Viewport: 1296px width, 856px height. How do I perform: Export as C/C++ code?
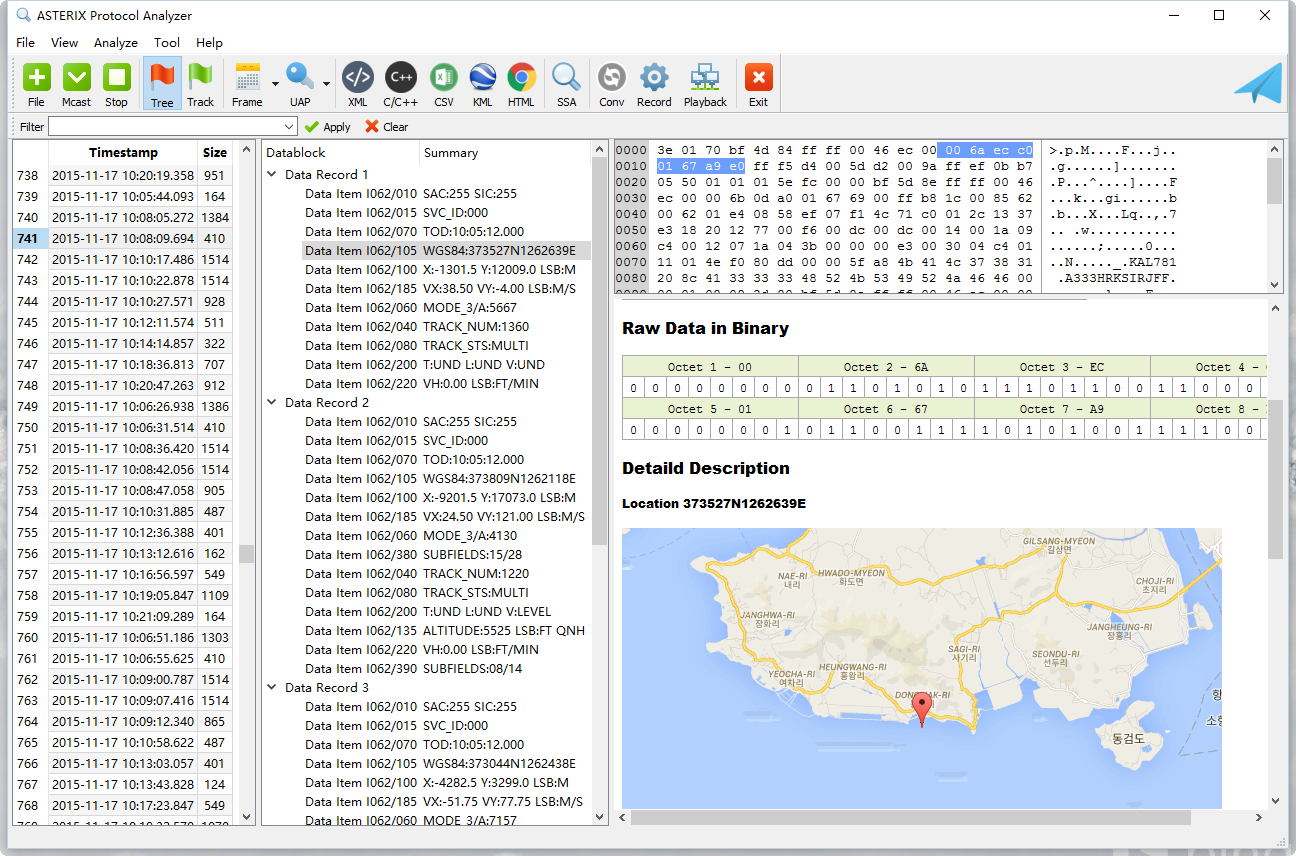[x=401, y=85]
